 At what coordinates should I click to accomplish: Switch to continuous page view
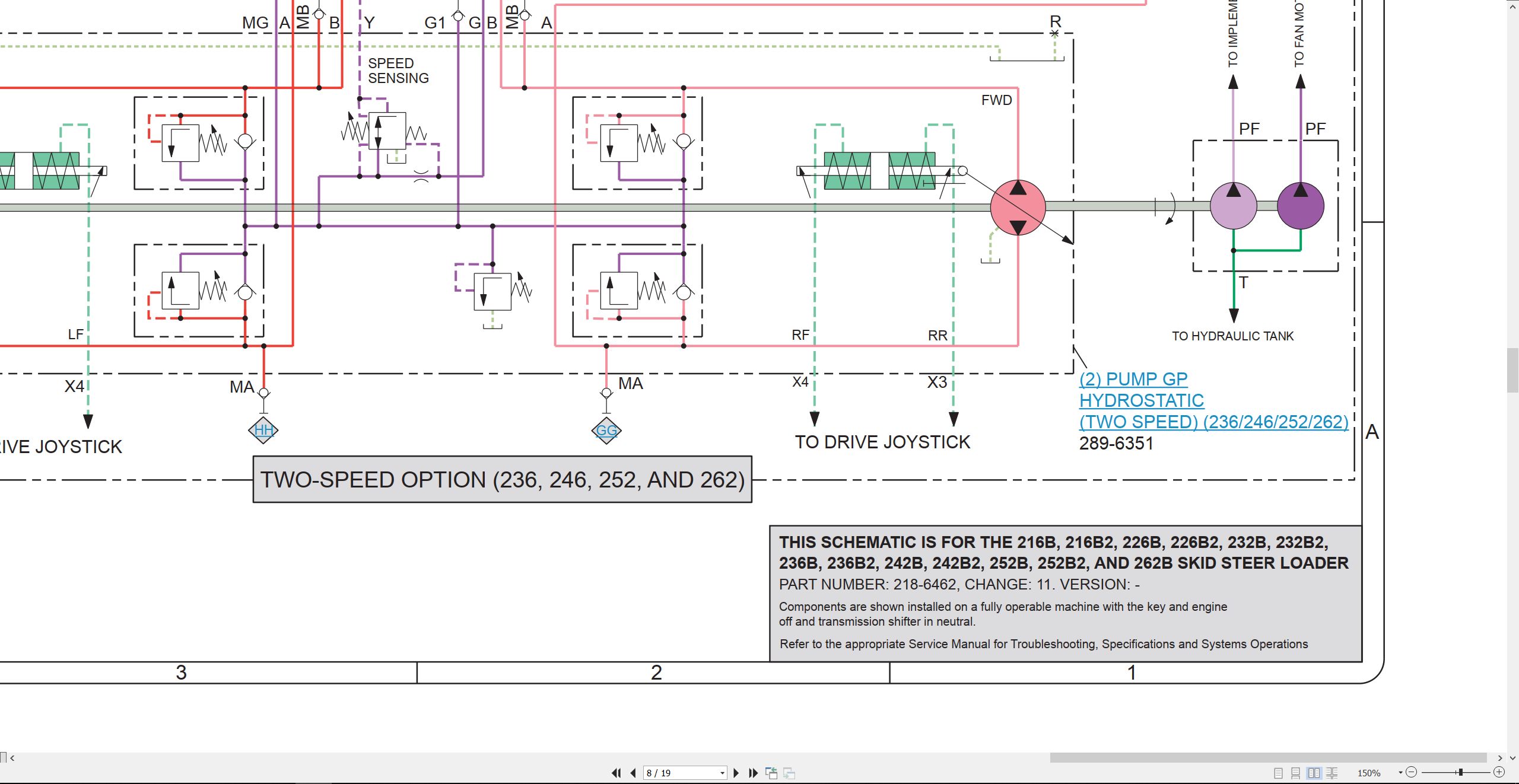(x=1296, y=773)
